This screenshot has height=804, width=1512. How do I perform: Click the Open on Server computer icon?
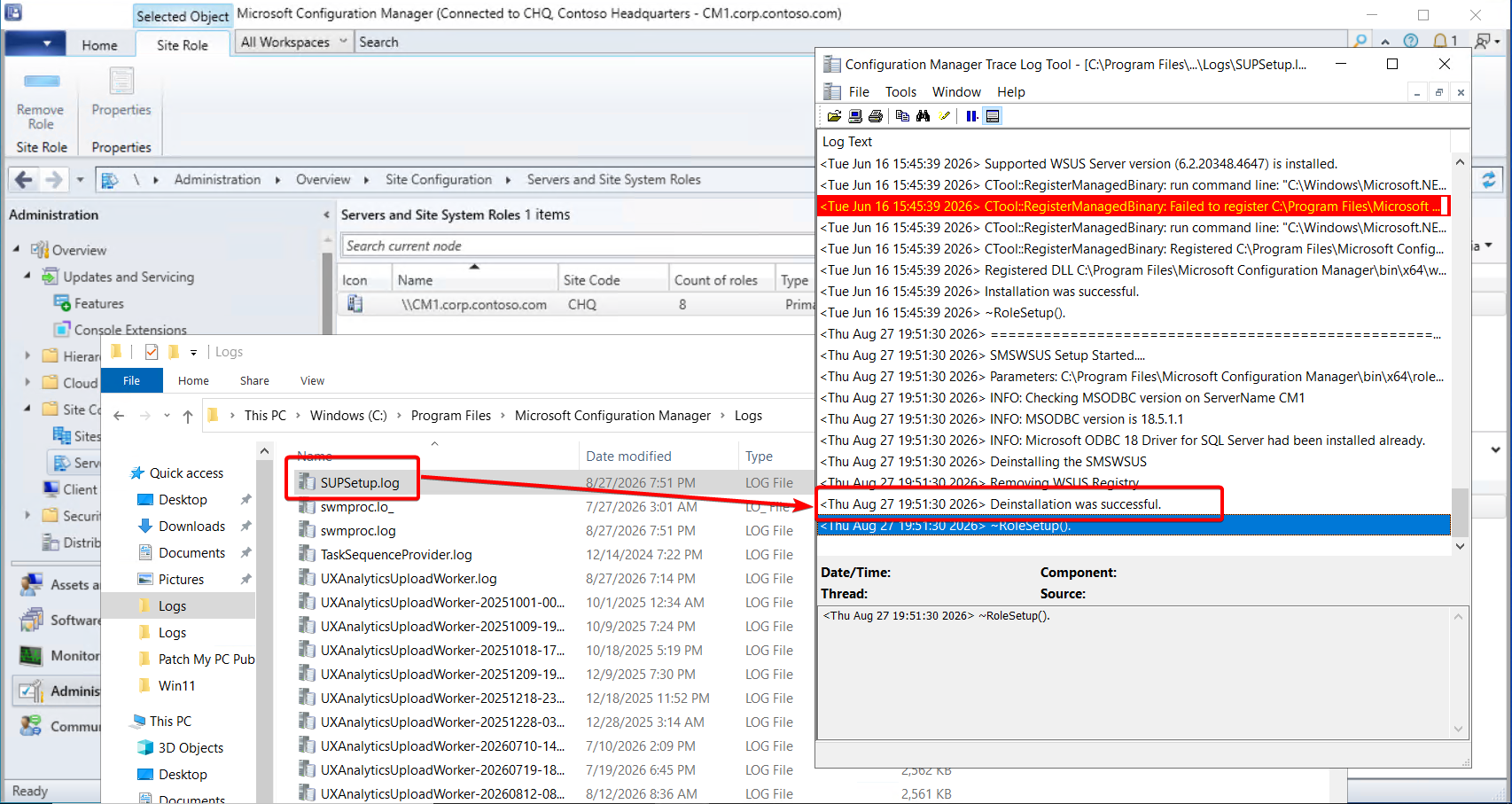(855, 116)
